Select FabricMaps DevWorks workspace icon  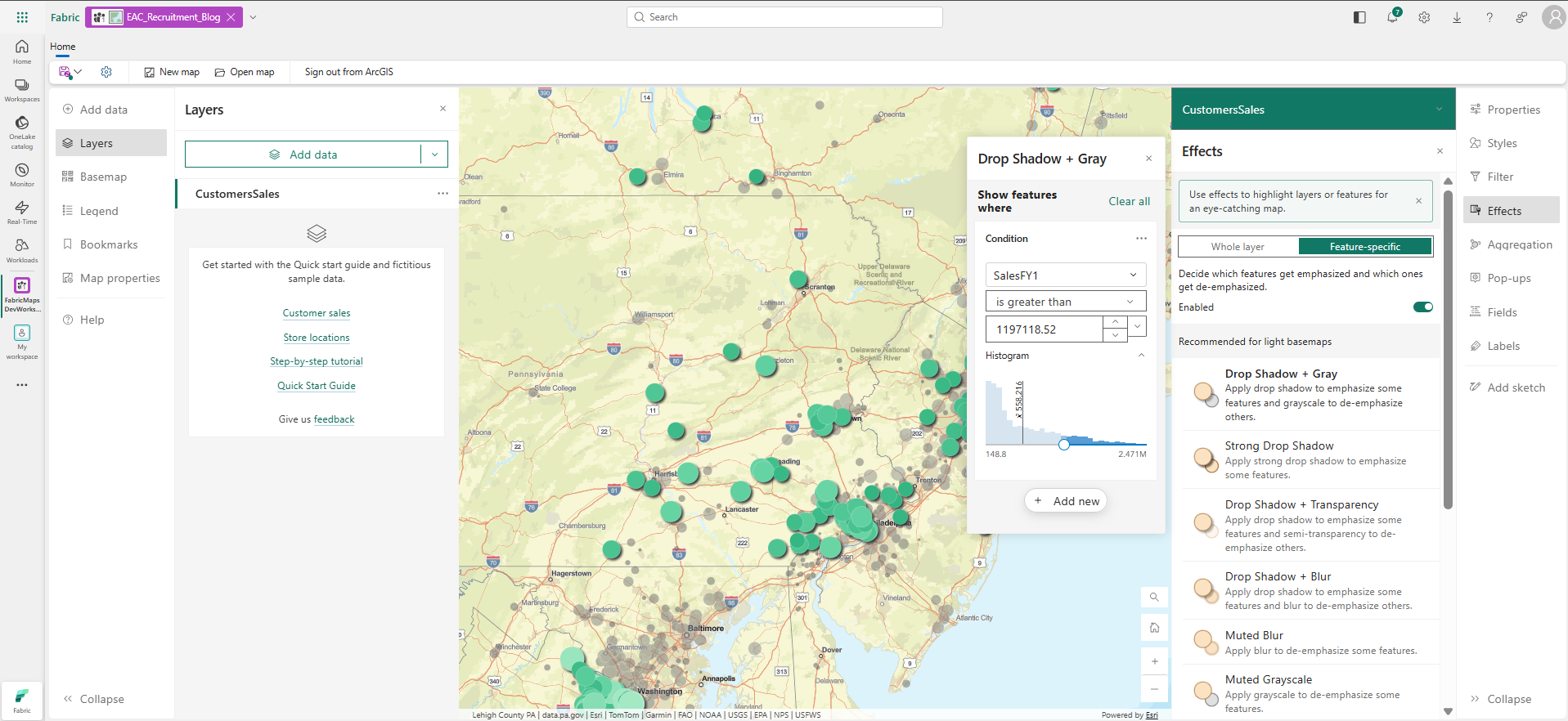pyautogui.click(x=22, y=294)
